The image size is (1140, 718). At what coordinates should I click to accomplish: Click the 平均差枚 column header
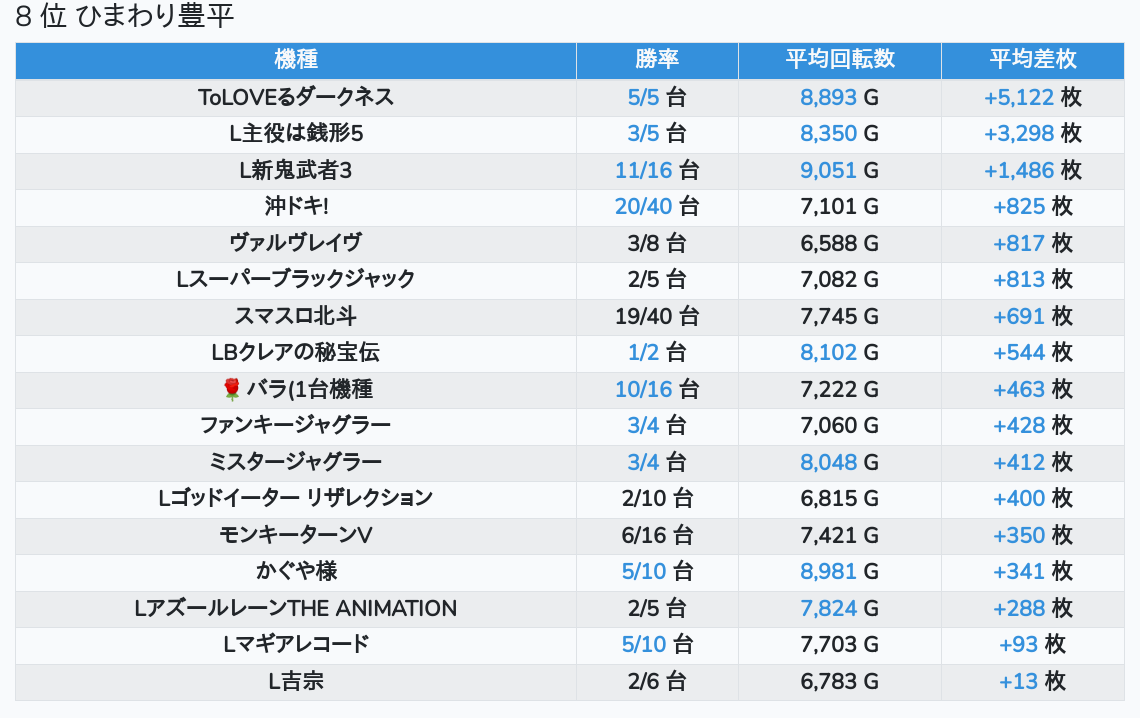(x=1033, y=60)
